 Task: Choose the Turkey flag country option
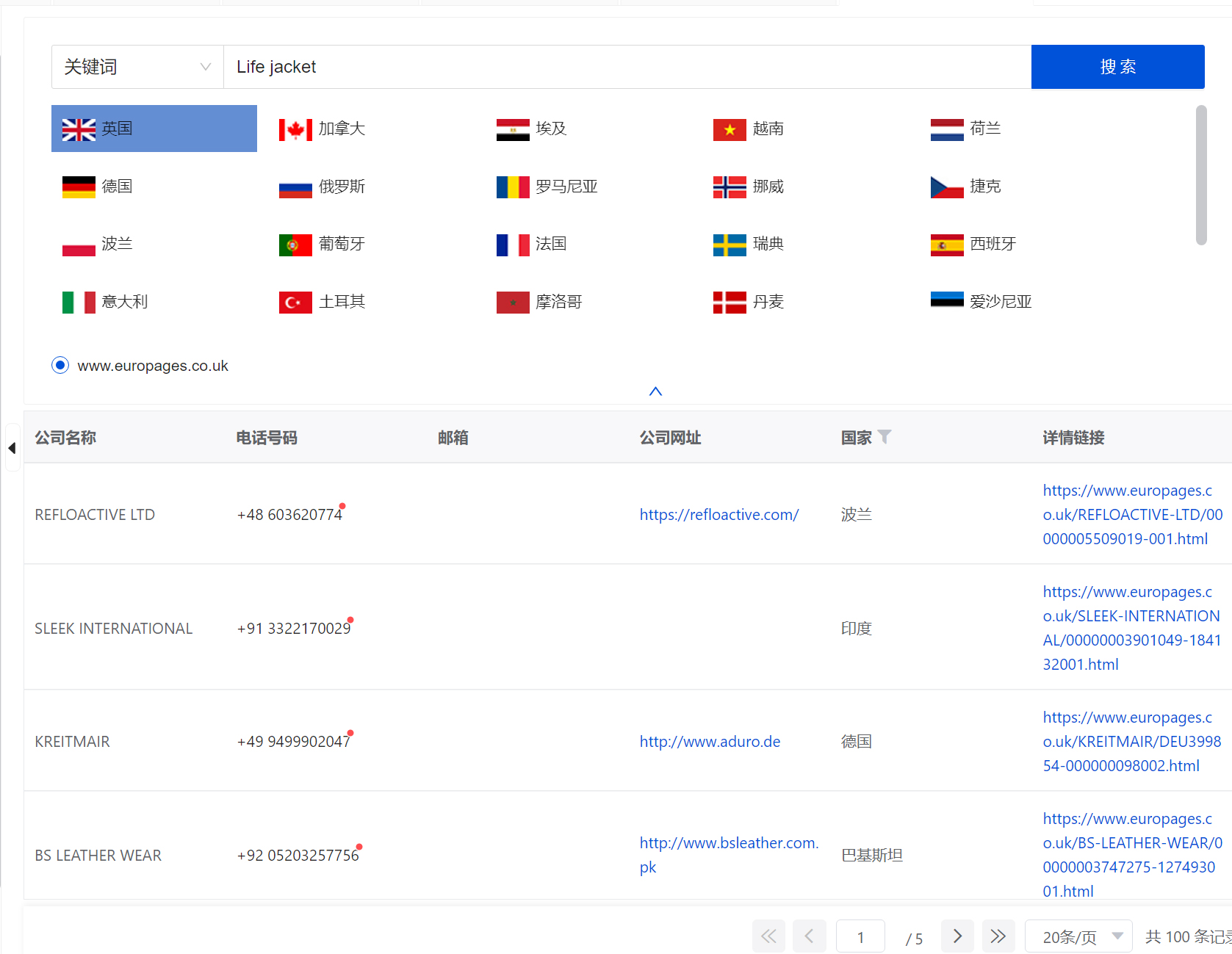click(x=323, y=302)
